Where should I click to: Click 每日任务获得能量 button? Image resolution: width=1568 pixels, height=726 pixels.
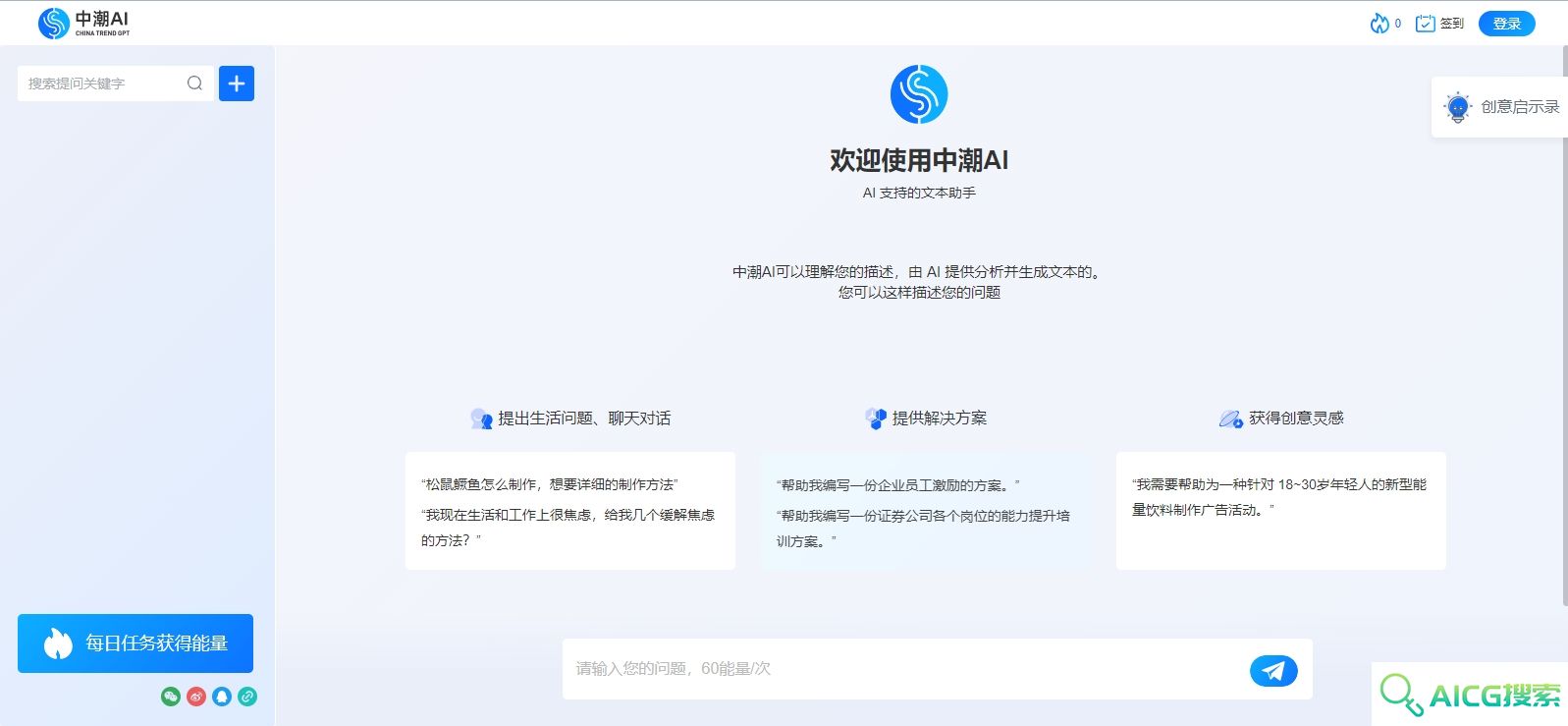135,643
